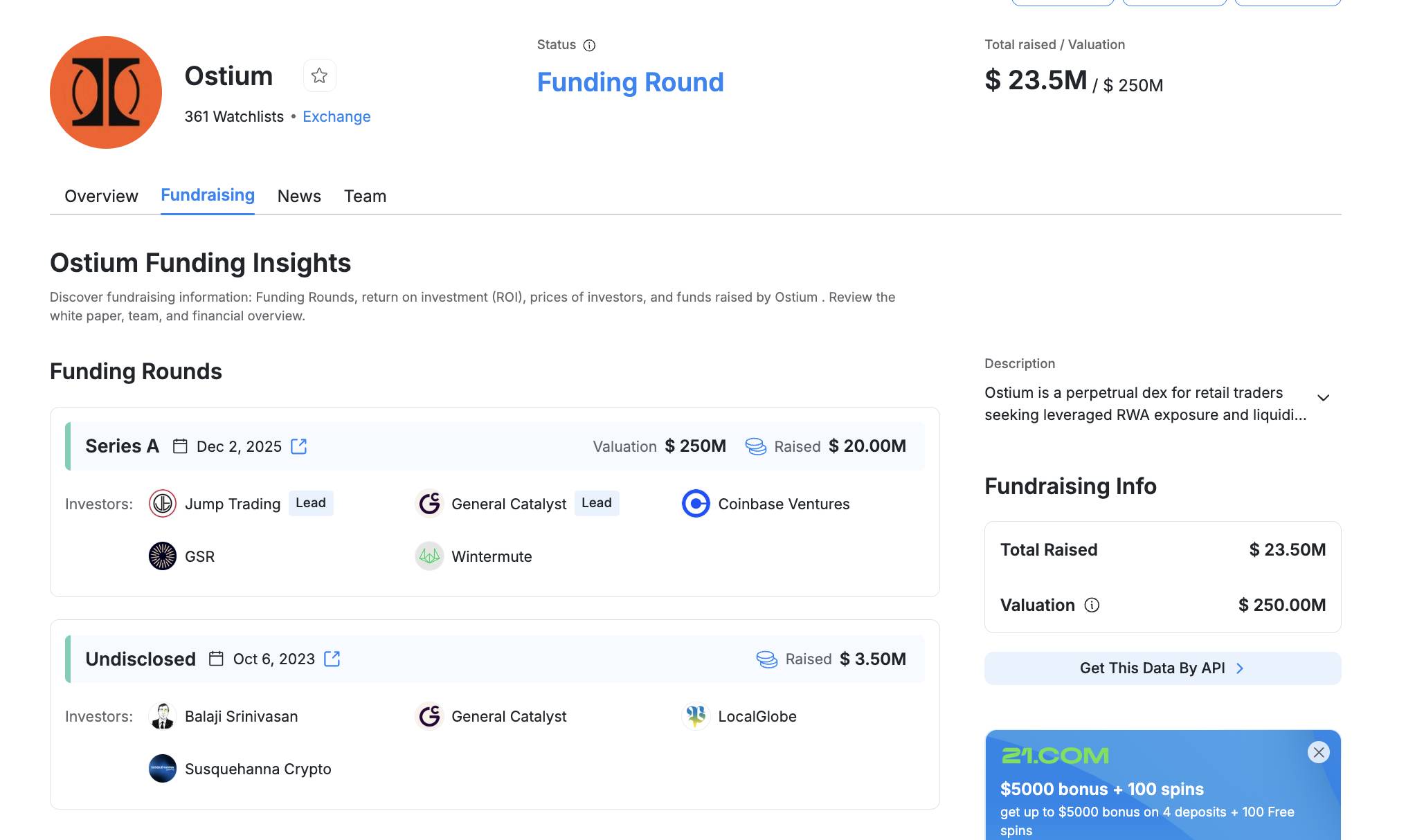Click the Wintermute logo icon
This screenshot has width=1415, height=840.
429,556
